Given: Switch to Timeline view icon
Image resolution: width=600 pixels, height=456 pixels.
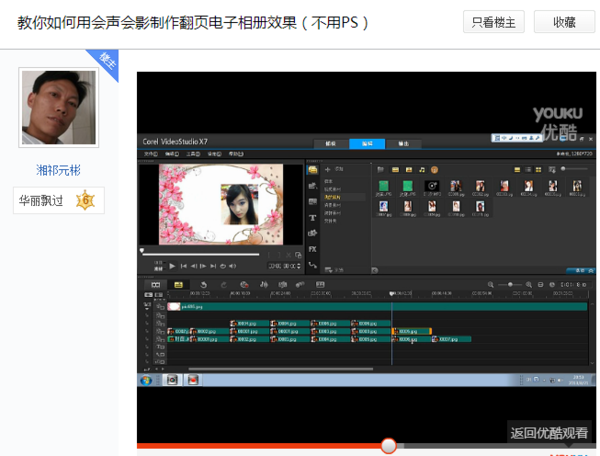Looking at the screenshot, I should (178, 285).
